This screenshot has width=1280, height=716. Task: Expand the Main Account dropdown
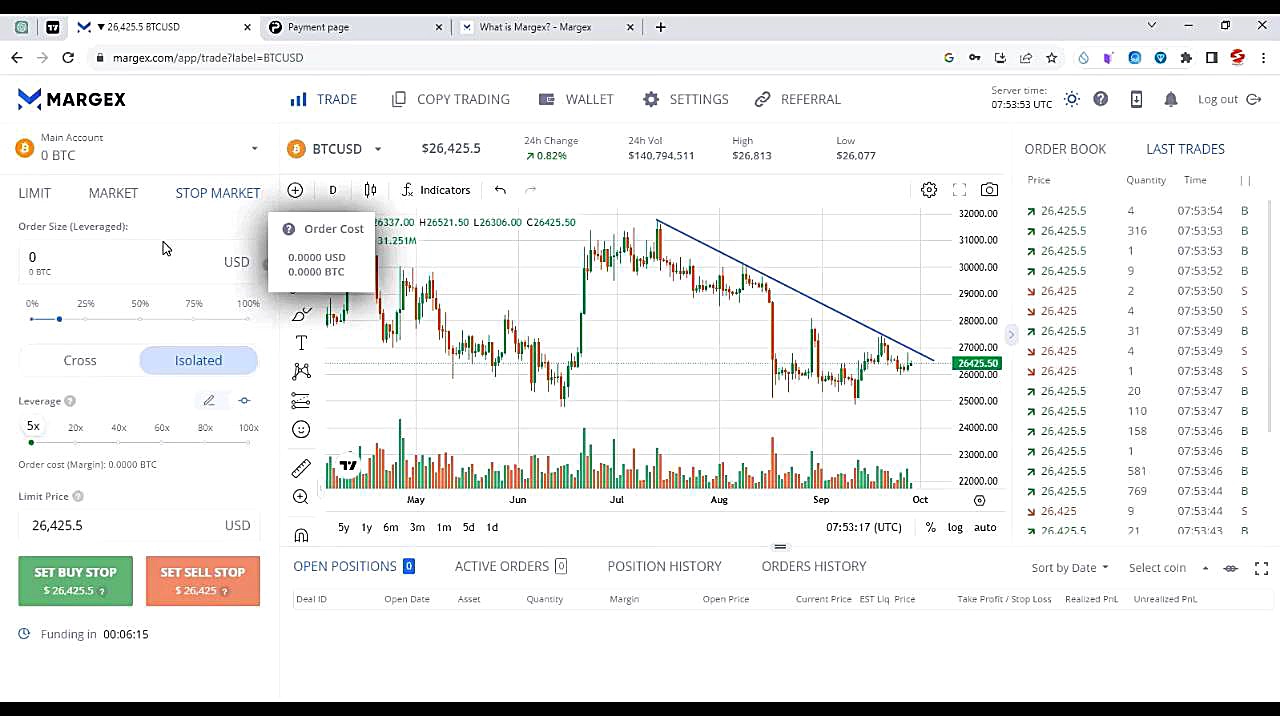pos(254,148)
